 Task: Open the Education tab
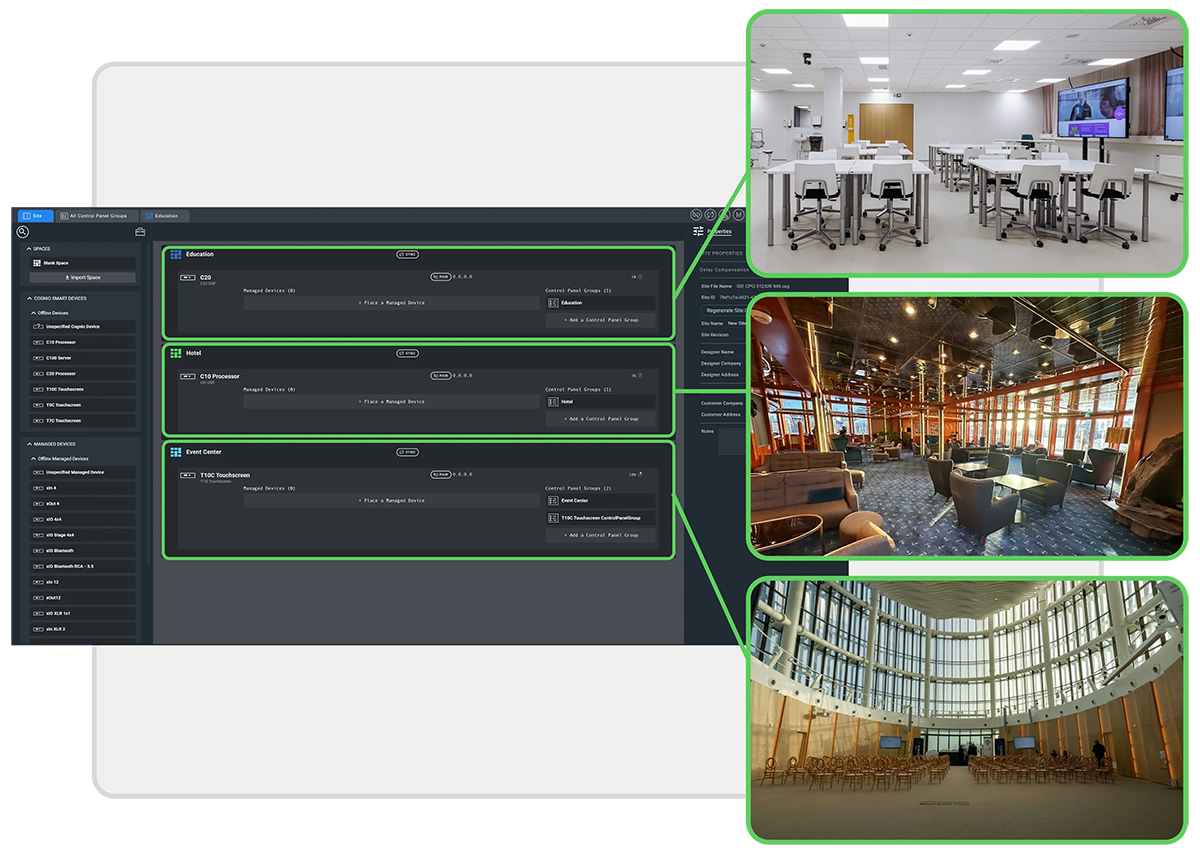(164, 216)
